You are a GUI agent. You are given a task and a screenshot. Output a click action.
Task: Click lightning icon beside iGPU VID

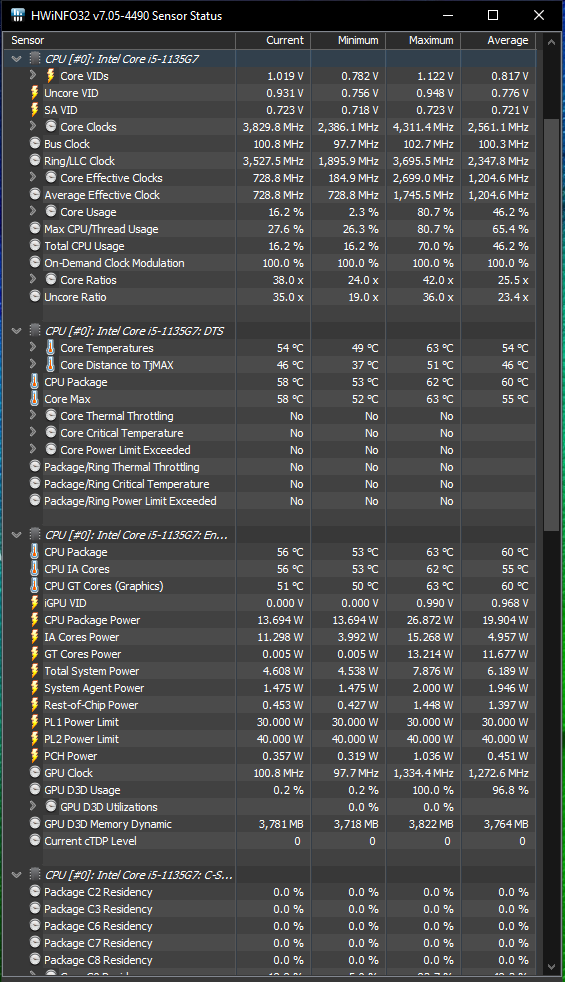point(35,602)
